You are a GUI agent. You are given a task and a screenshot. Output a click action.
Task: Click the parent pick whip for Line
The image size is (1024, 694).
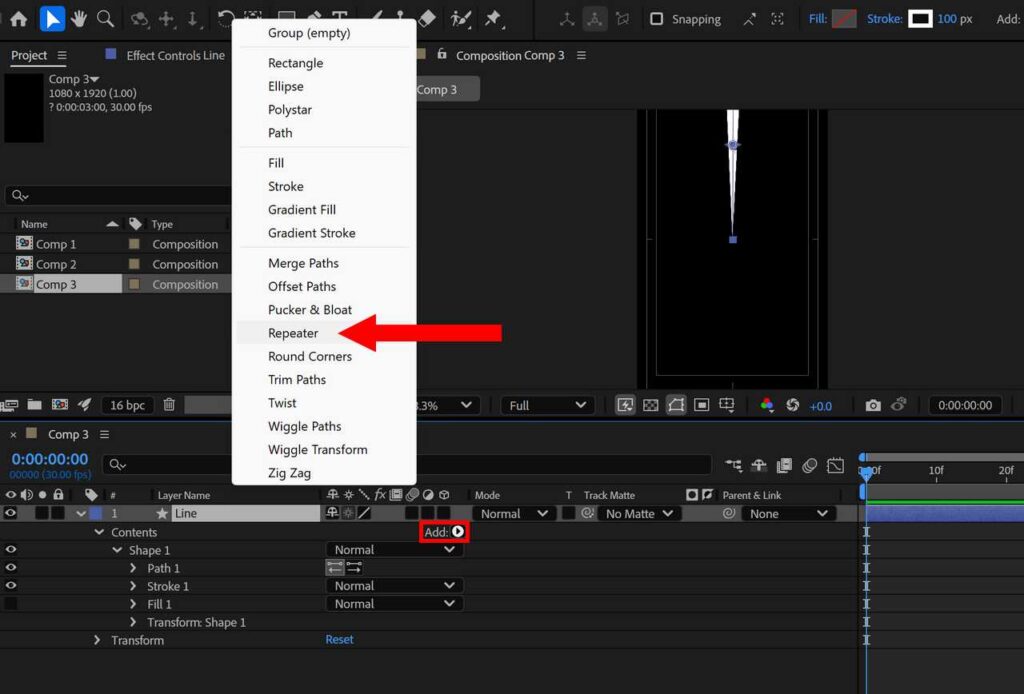click(x=729, y=514)
